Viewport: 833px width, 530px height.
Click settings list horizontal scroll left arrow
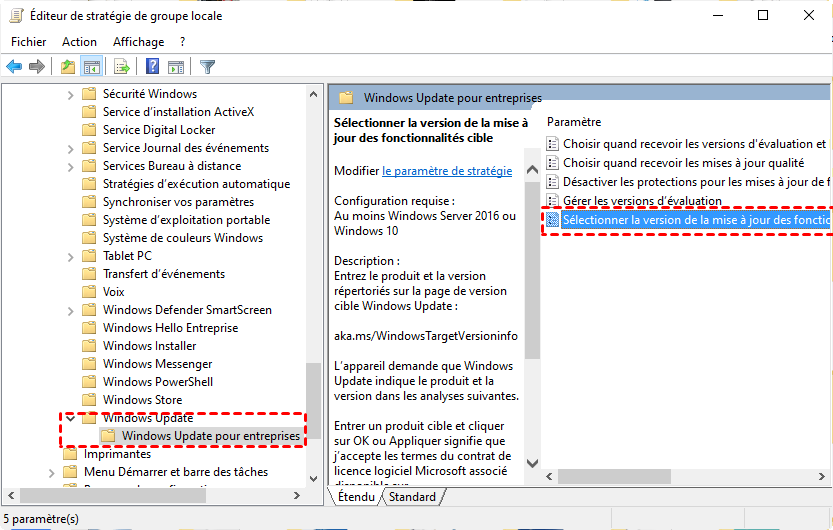pyautogui.click(x=549, y=476)
